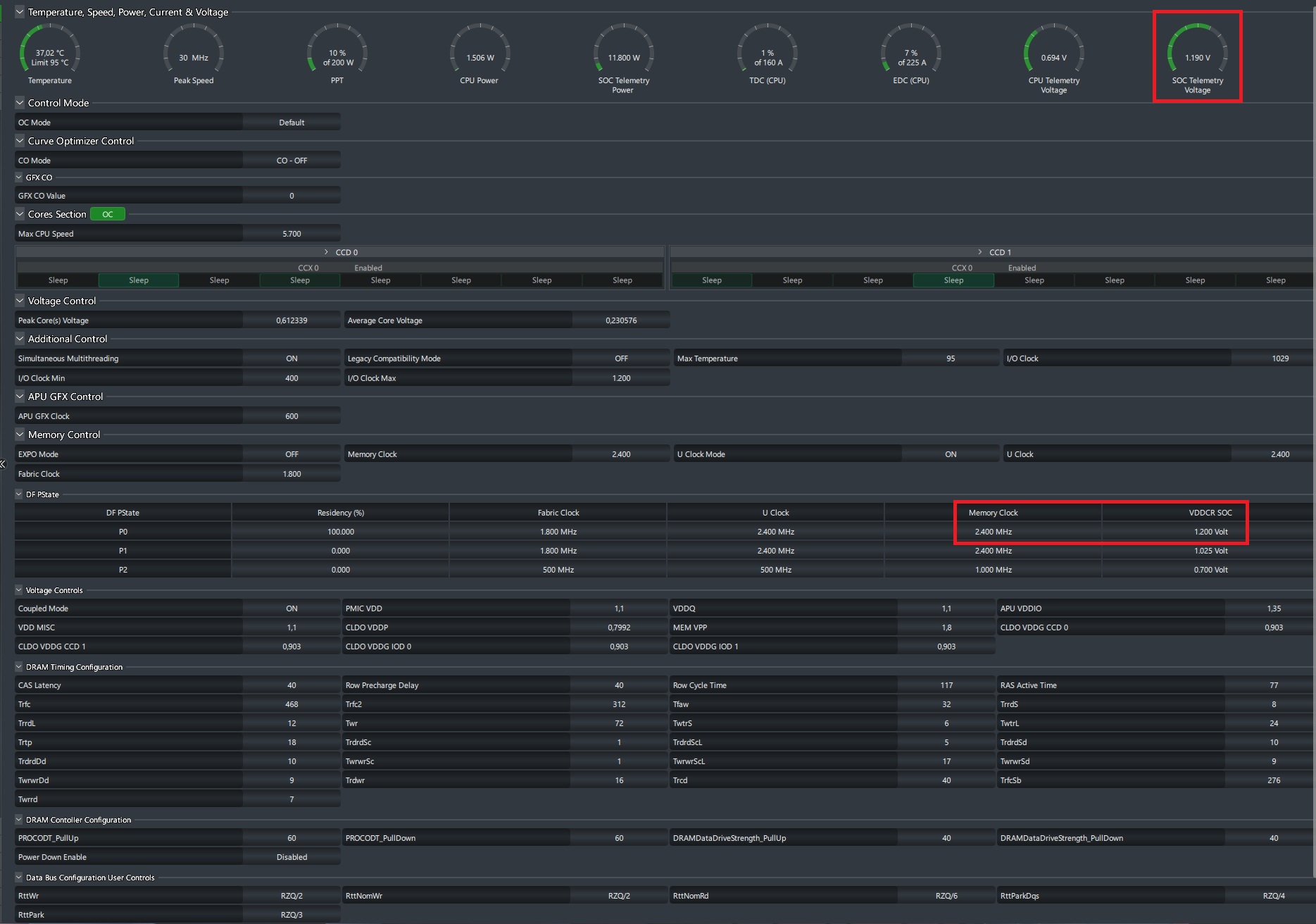Viewport: 1316px width, 924px height.
Task: Toggle the green OC button in Cores Section
Action: (108, 214)
